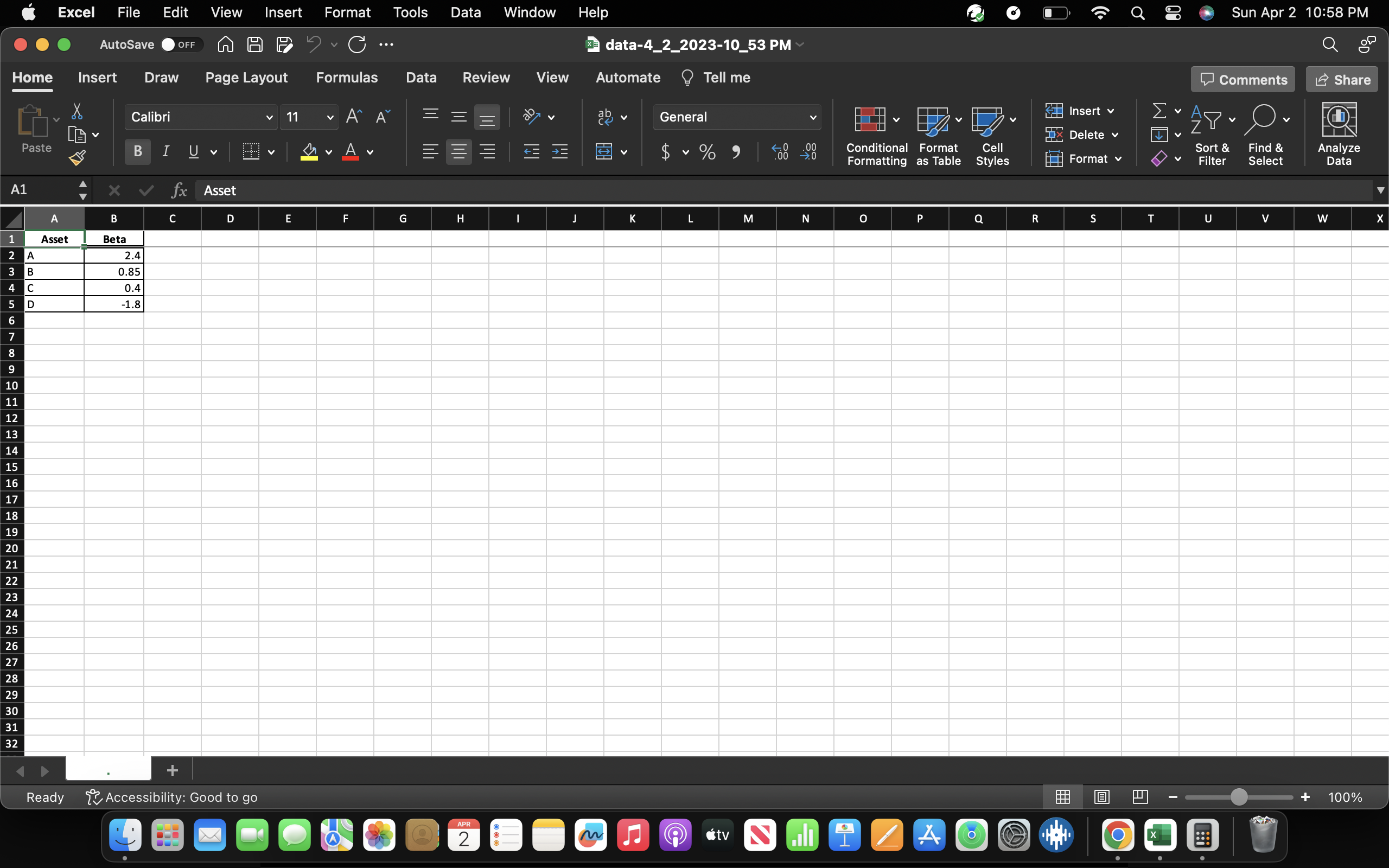Click the Comments button
Image resolution: width=1389 pixels, height=868 pixels.
tap(1242, 79)
